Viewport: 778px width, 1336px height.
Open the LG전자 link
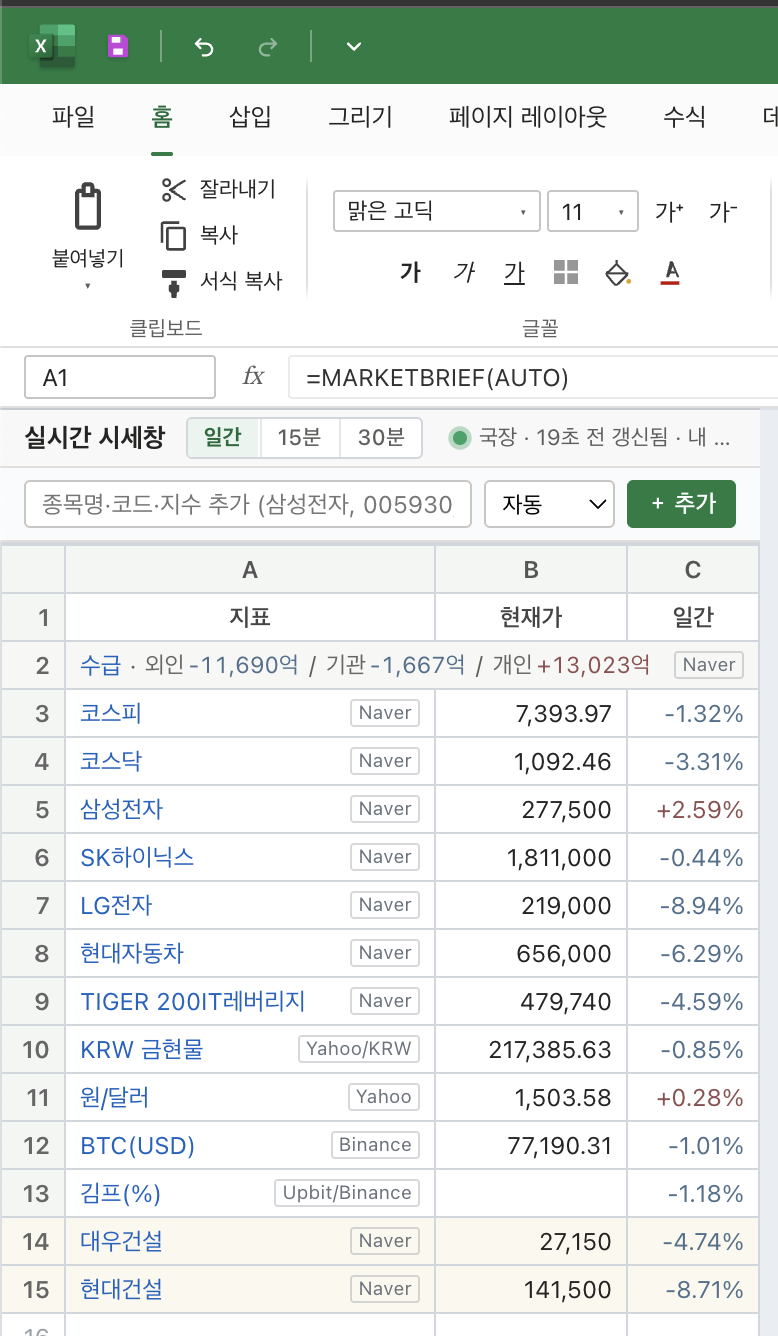[116, 905]
